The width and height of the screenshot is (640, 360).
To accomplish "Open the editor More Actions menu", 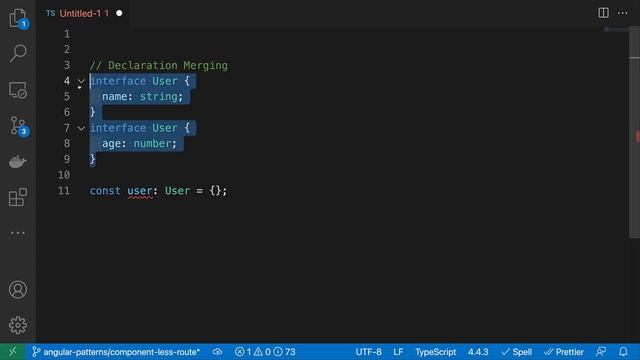I will tap(622, 13).
